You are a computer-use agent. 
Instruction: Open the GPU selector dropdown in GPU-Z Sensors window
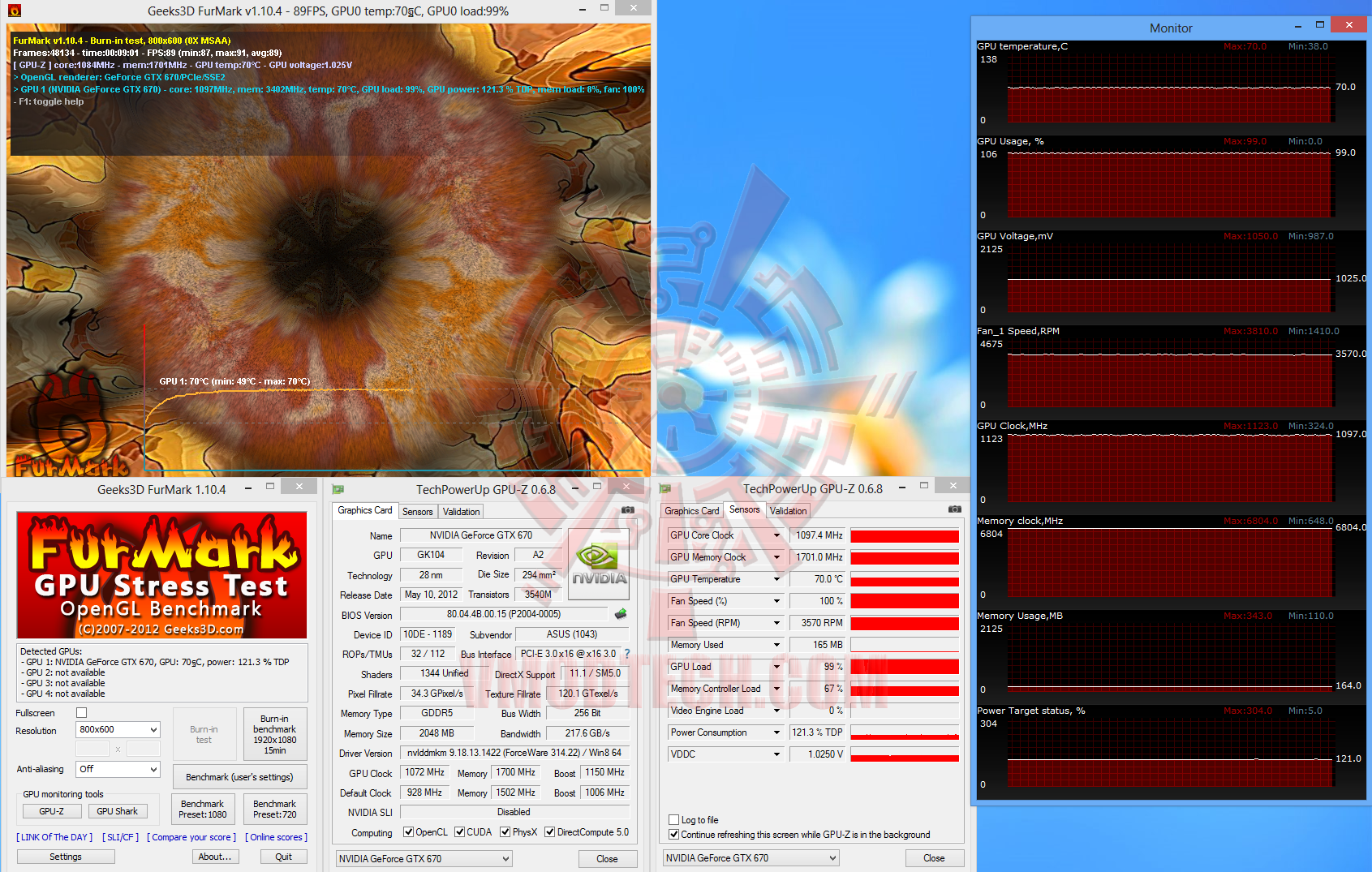tap(751, 858)
